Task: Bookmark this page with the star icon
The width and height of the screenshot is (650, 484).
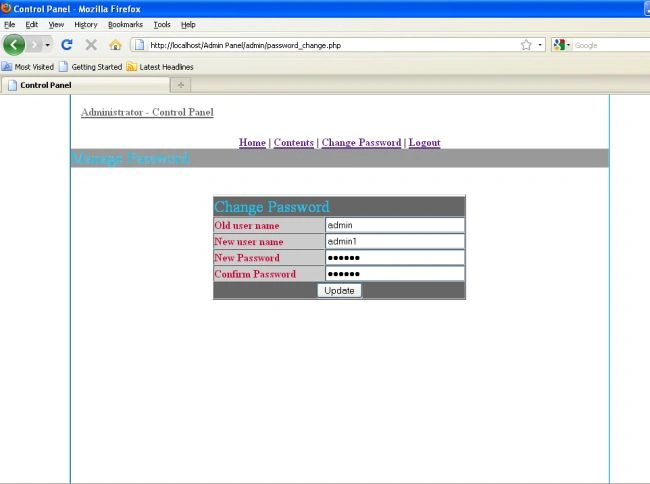Action: click(x=526, y=45)
